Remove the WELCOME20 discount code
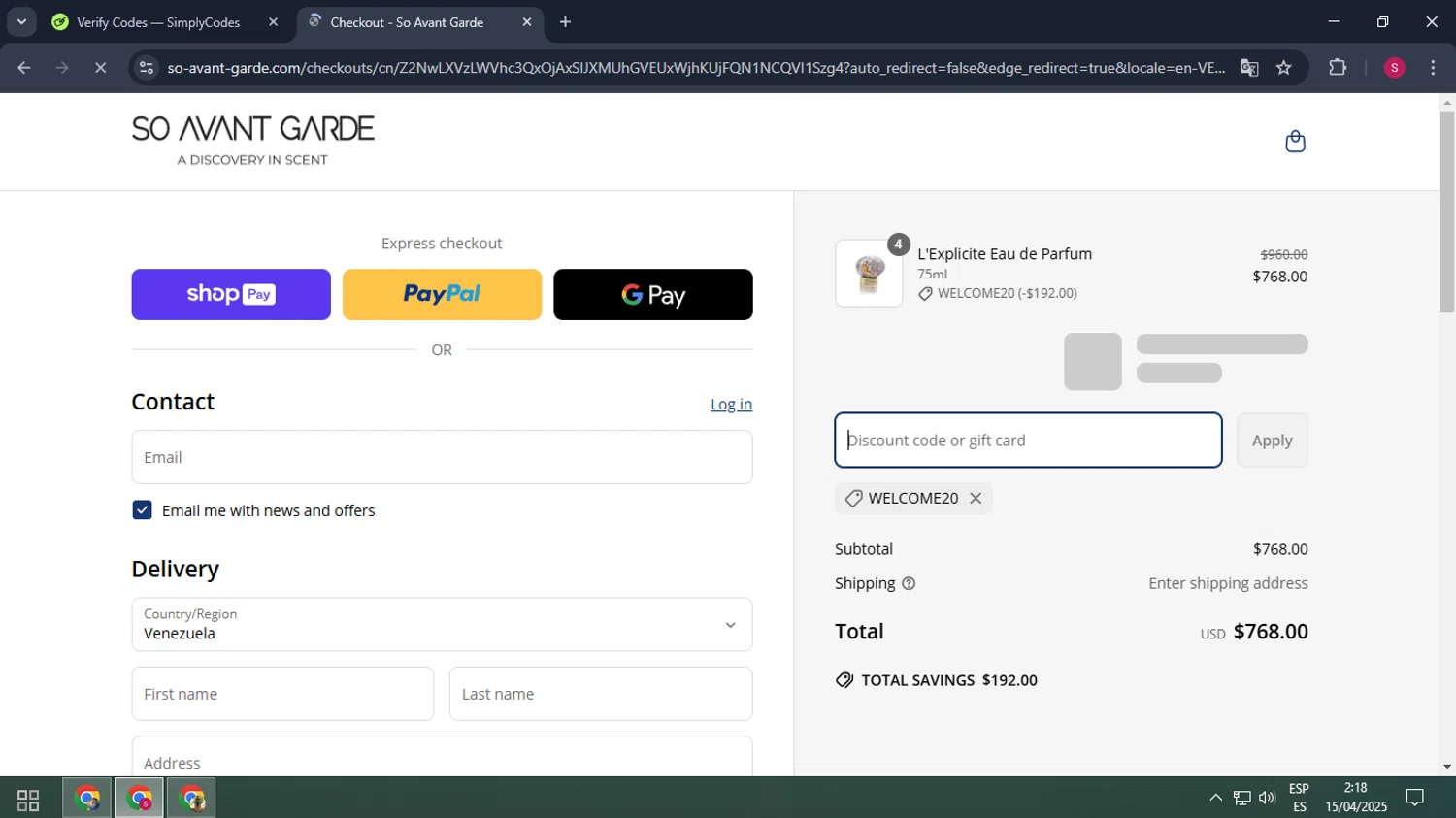This screenshot has height=818, width=1456. [976, 498]
